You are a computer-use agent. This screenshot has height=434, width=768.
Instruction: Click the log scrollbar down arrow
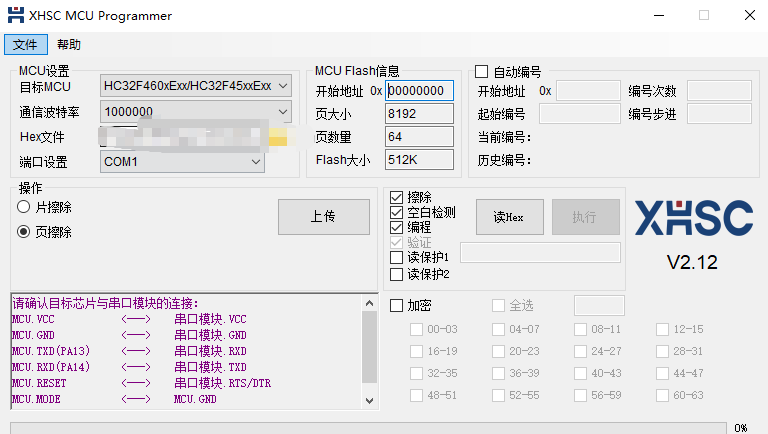pyautogui.click(x=370, y=401)
